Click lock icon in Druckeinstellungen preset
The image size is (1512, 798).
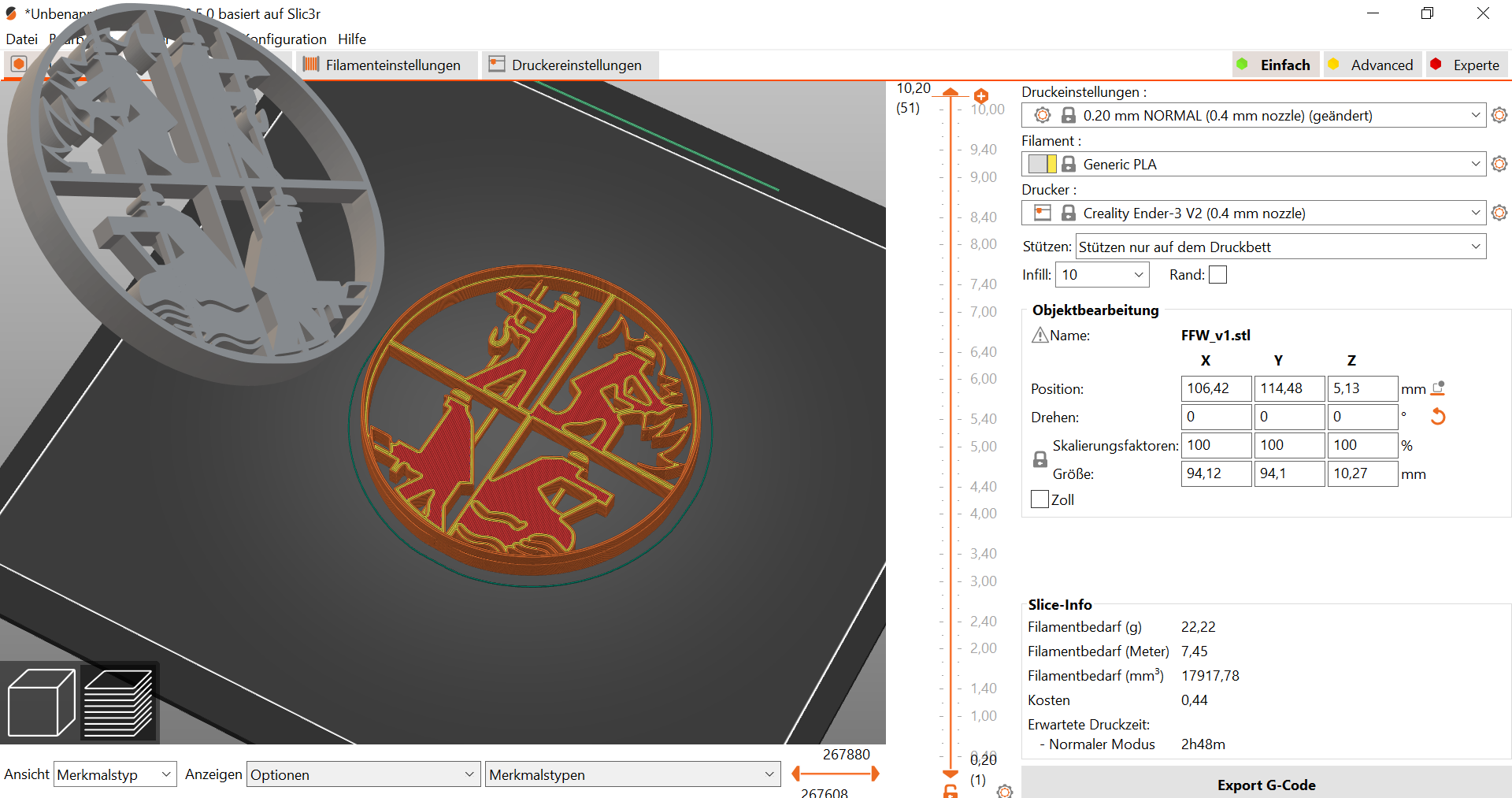pos(1069,115)
